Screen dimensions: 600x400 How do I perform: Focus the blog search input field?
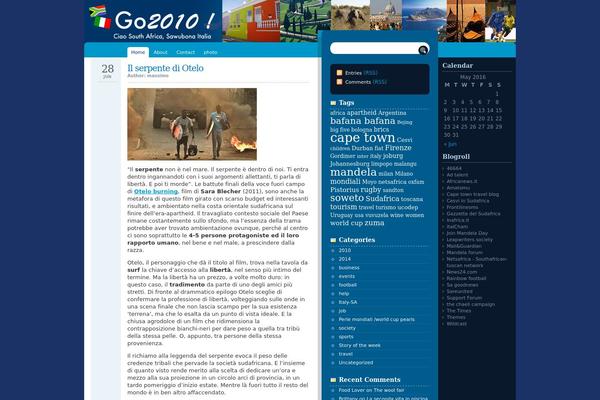tap(375, 49)
